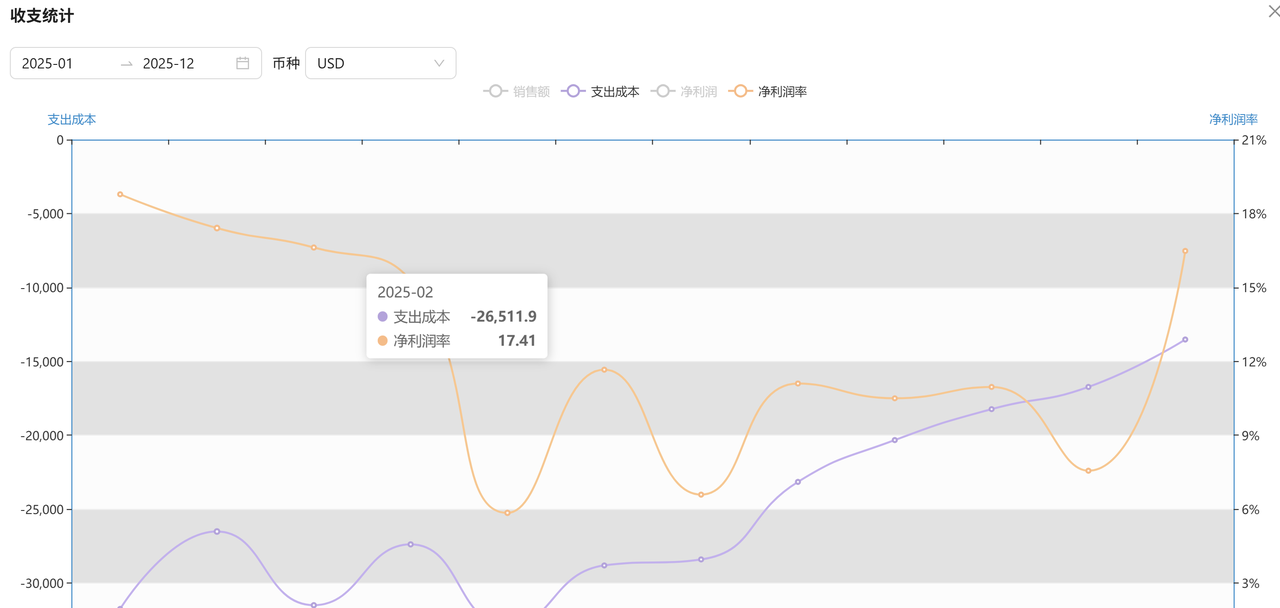Open the calendar icon in date range picker
The image size is (1280, 608).
click(242, 63)
